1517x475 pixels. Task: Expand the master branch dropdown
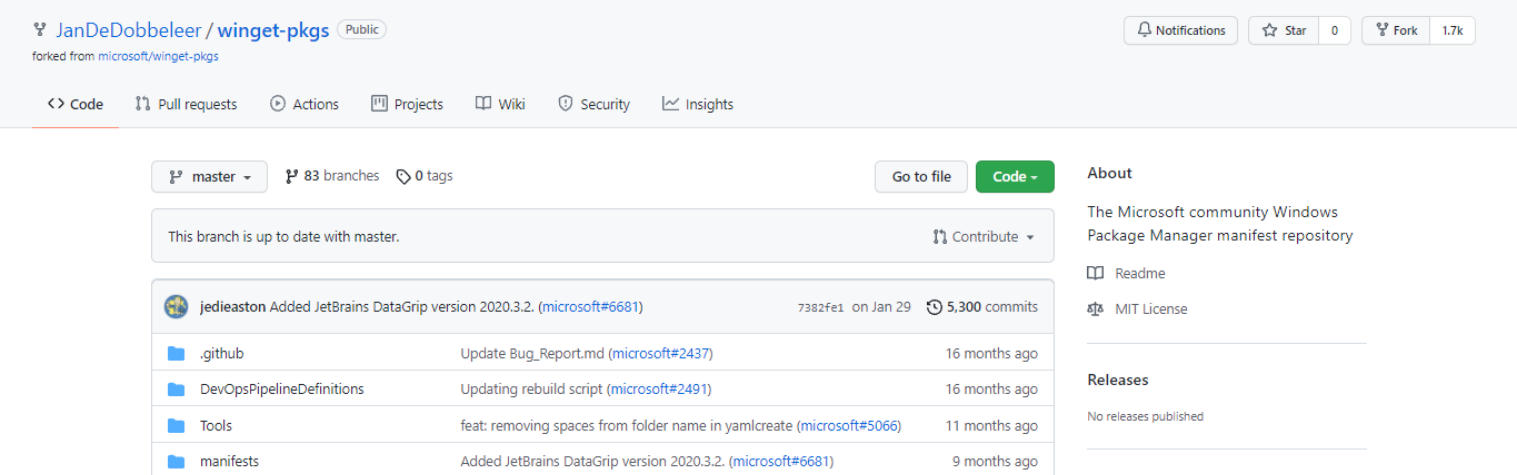pyautogui.click(x=209, y=177)
